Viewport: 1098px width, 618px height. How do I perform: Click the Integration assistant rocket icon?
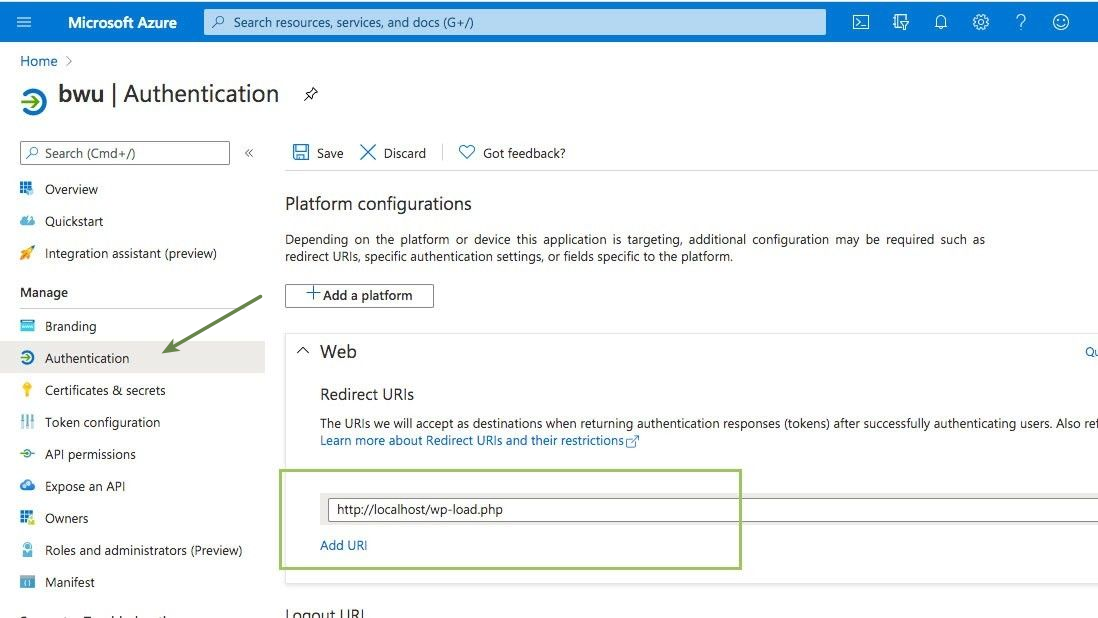[x=27, y=253]
